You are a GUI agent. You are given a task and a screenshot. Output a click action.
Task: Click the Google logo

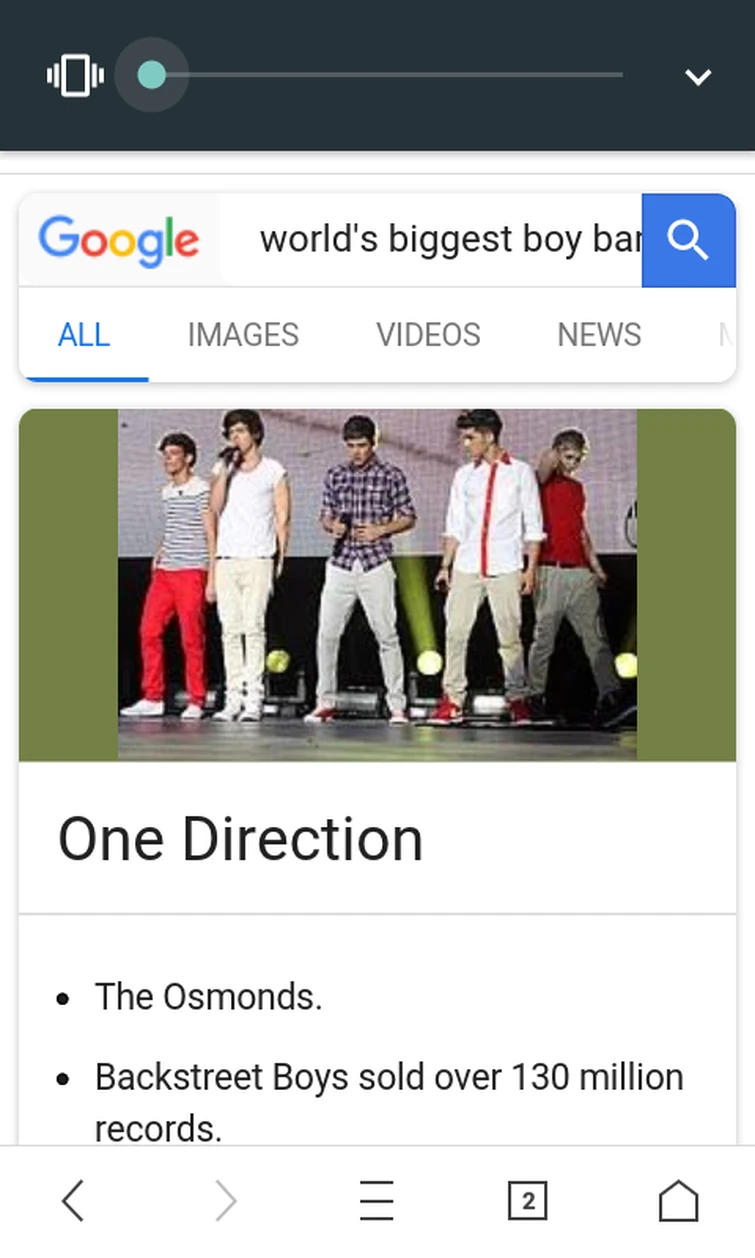tap(119, 241)
